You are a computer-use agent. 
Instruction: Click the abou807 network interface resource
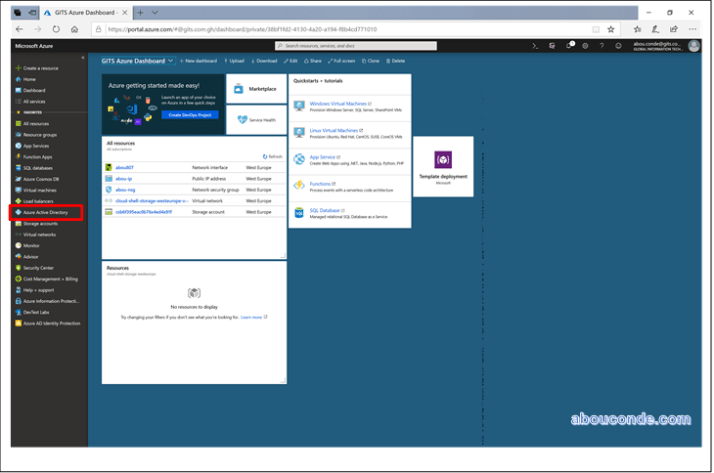pos(124,167)
